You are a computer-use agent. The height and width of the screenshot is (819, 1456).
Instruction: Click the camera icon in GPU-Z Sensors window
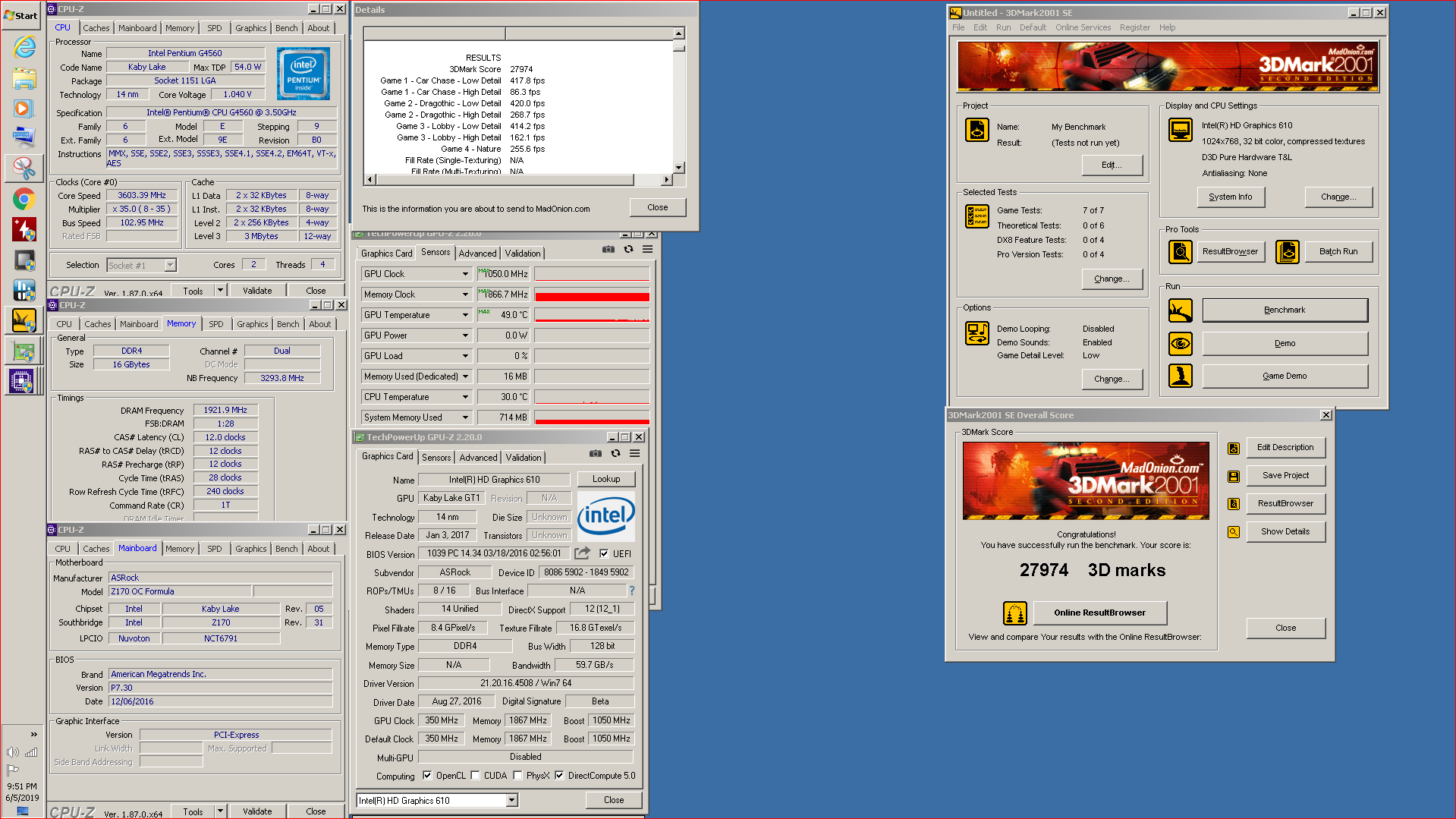(609, 249)
